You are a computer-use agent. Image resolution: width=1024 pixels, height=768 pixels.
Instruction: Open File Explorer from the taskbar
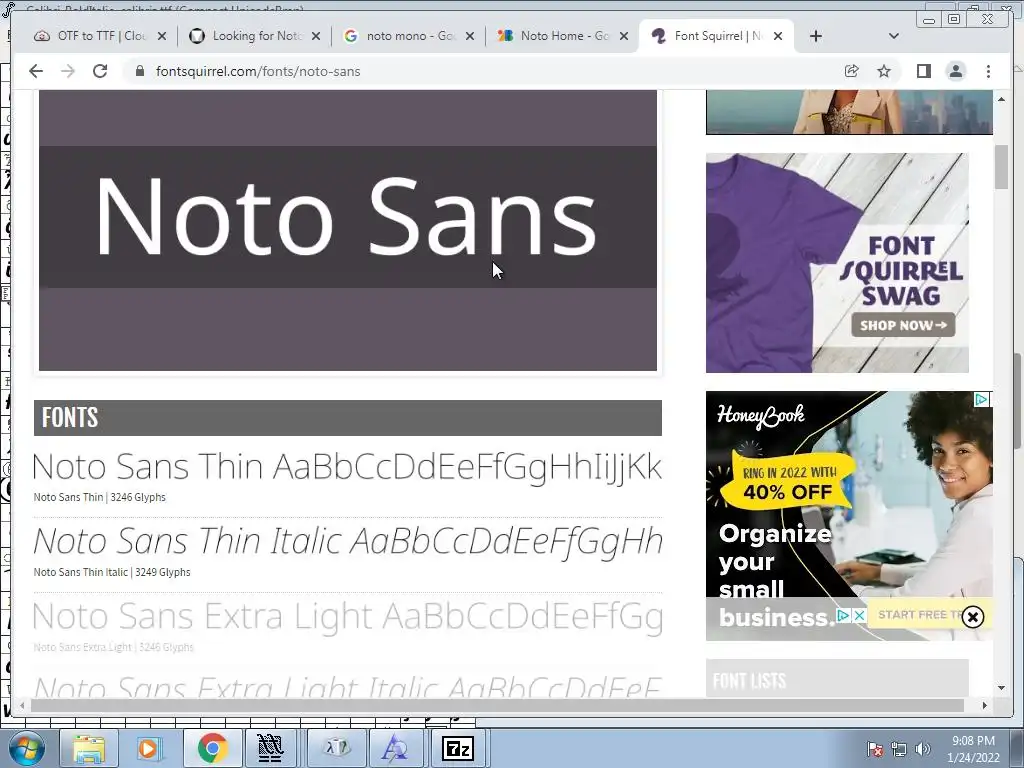tap(88, 748)
